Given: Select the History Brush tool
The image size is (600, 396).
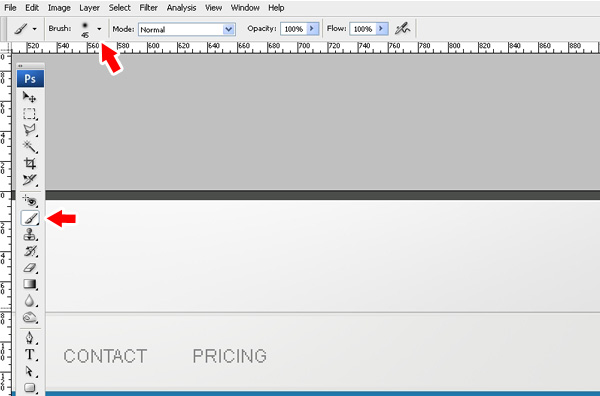Looking at the screenshot, I should (x=29, y=251).
